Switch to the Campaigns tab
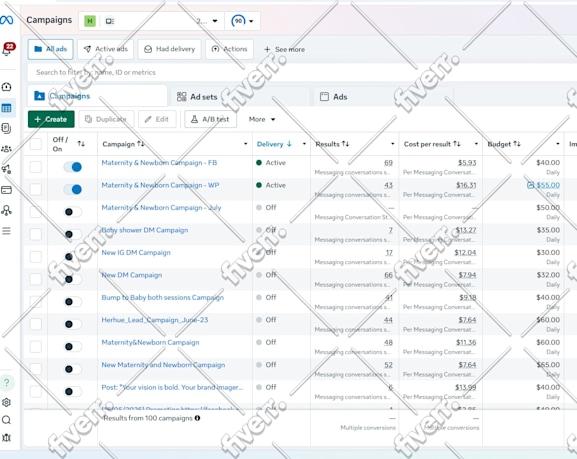Image resolution: width=577 pixels, height=459 pixels. tap(98, 96)
